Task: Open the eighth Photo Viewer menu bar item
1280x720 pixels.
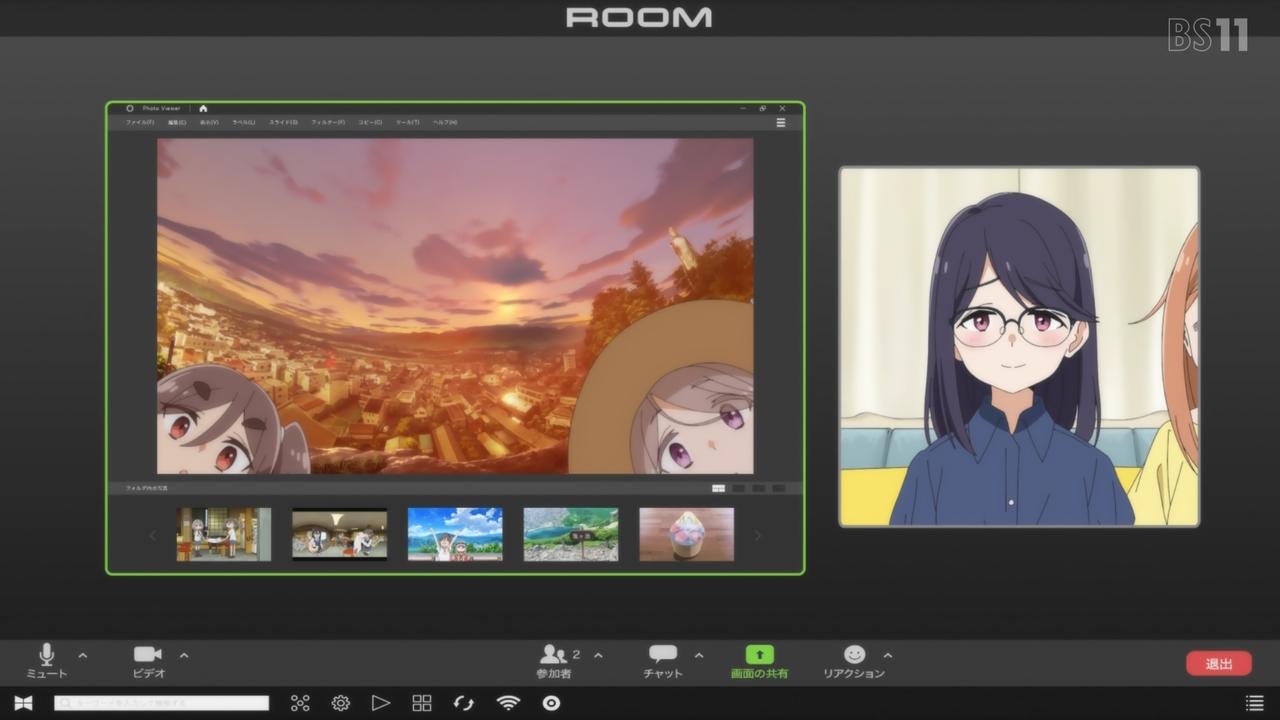Action: coord(407,122)
